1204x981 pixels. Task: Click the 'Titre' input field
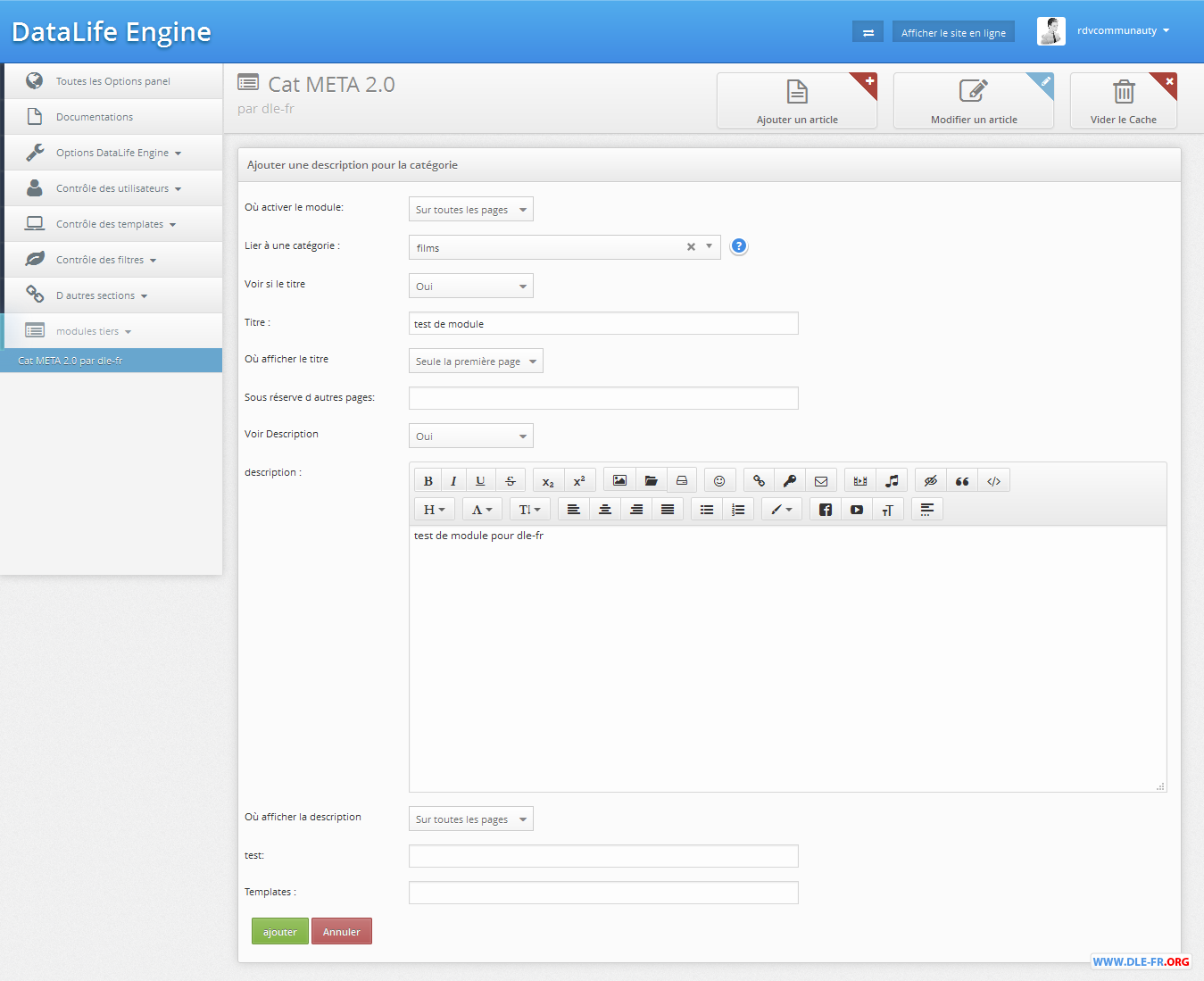[603, 323]
